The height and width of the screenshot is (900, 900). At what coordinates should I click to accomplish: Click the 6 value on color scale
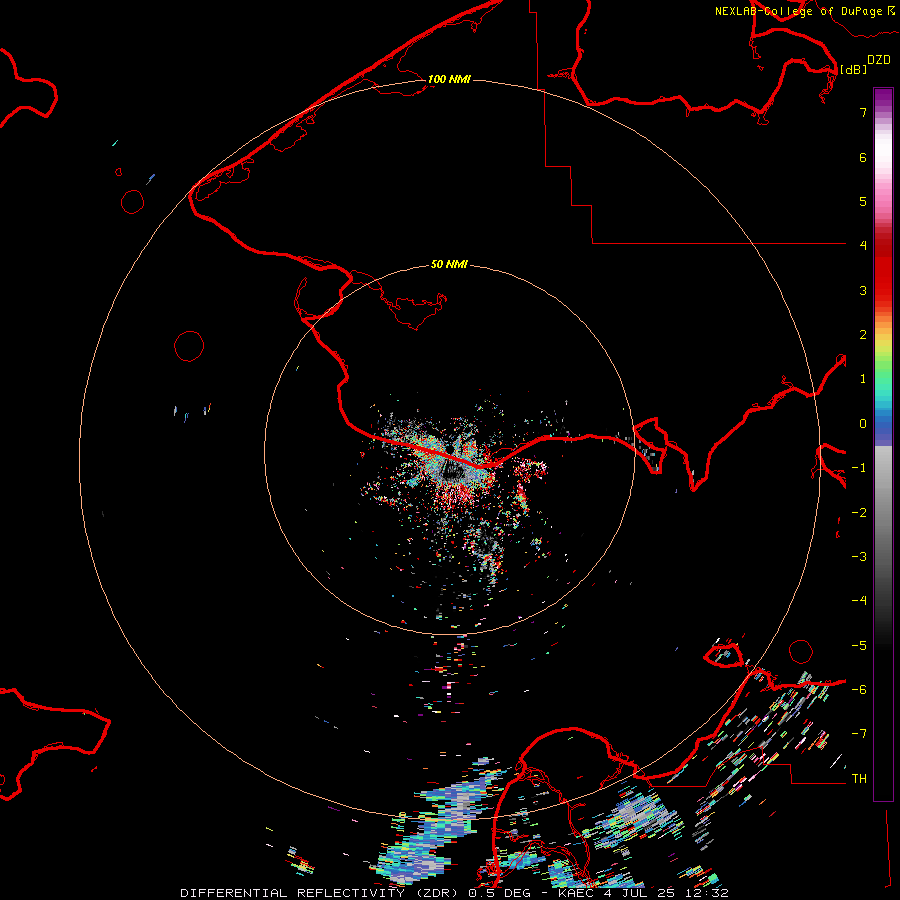863,157
